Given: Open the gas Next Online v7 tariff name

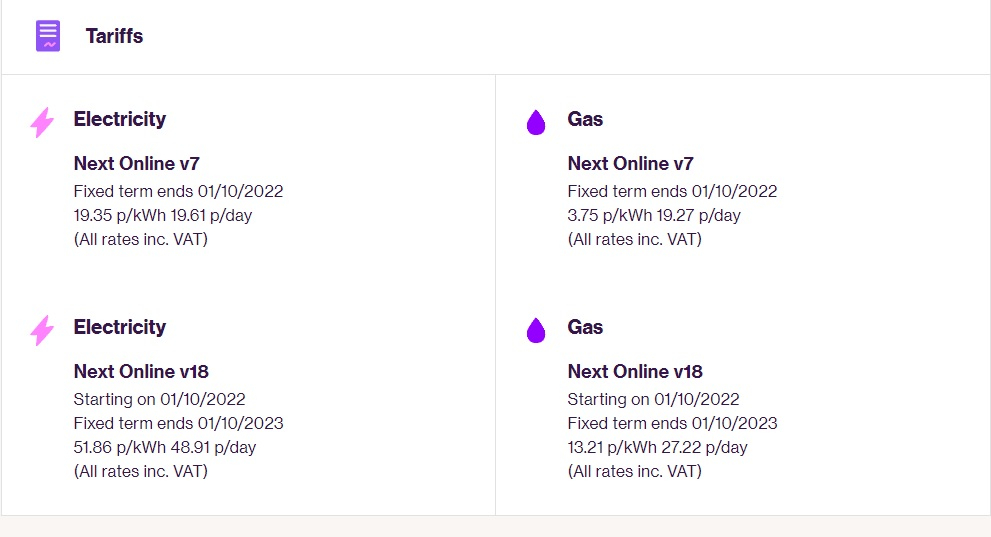Looking at the screenshot, I should pyautogui.click(x=630, y=163).
